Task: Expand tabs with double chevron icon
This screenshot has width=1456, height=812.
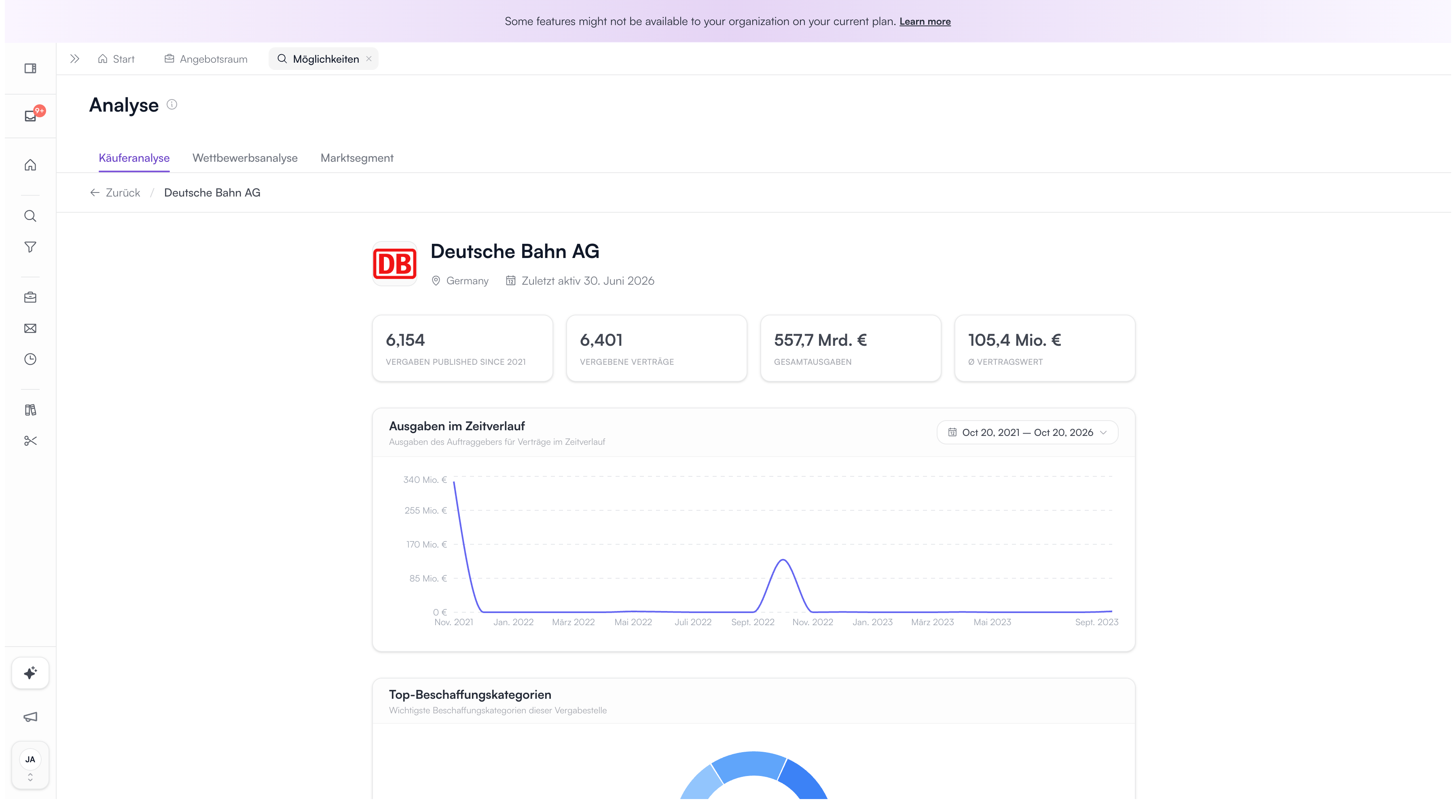Action: coord(74,59)
